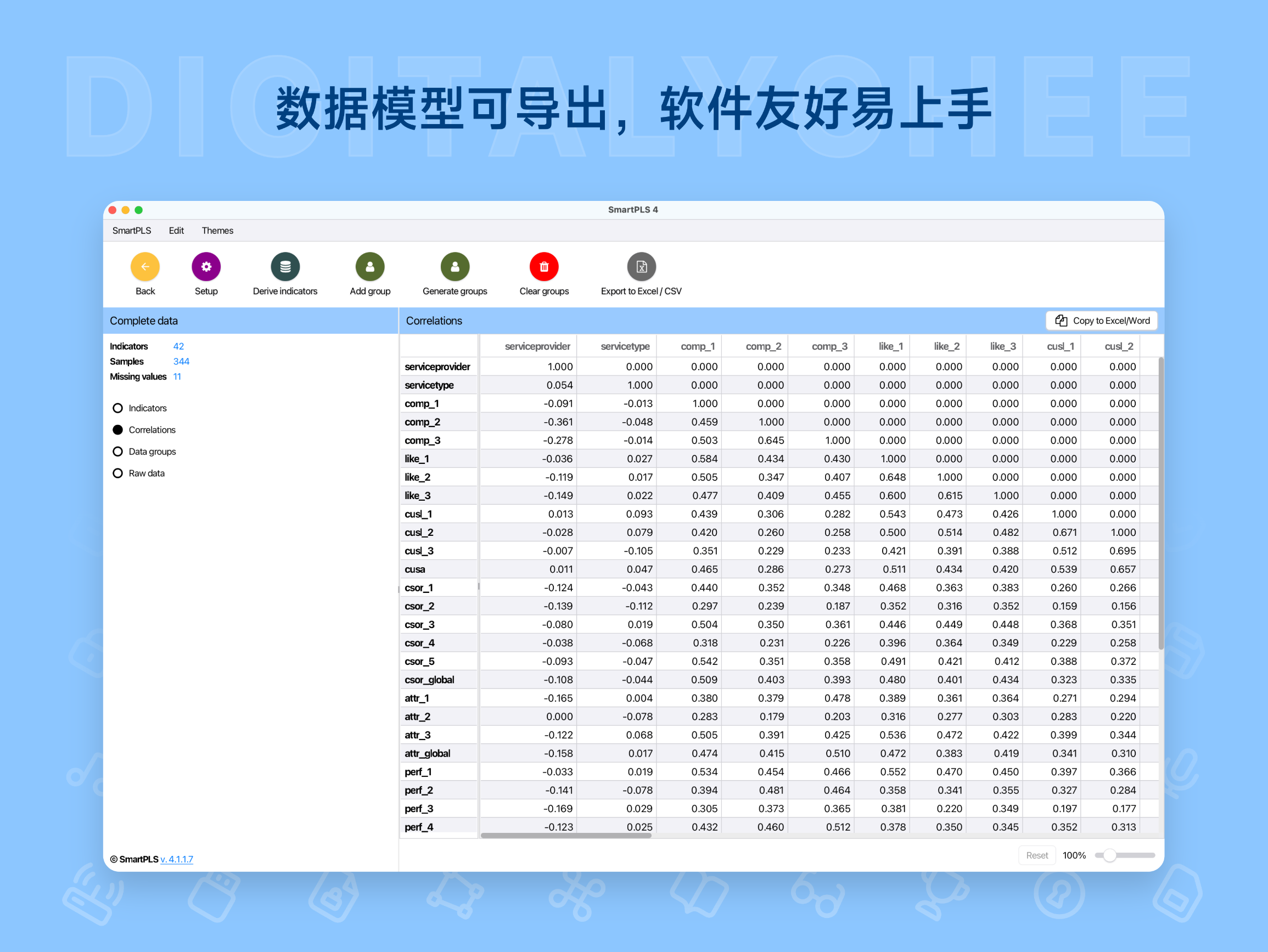Open the version v.4.1.1.7 link
1268x952 pixels.
click(x=177, y=859)
